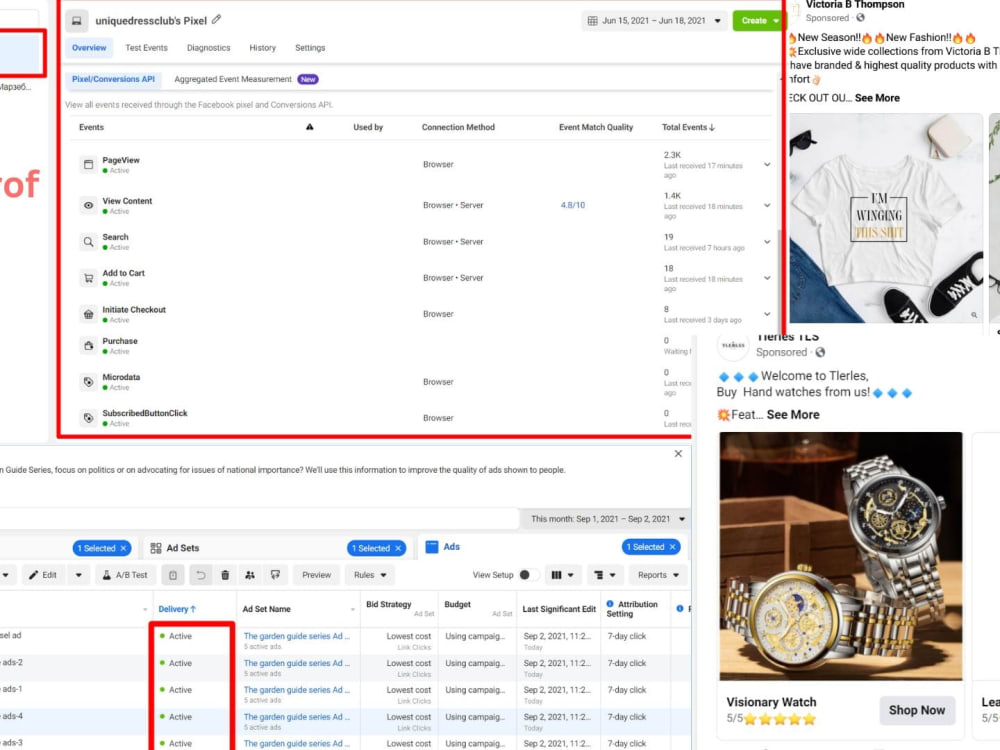Screen dimensions: 1000x750
Task: Click the Search event magnifier icon
Action: pos(89,242)
